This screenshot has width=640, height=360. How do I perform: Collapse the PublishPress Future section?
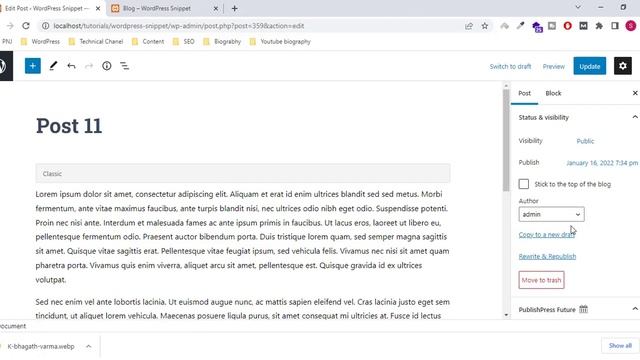[x=635, y=309]
